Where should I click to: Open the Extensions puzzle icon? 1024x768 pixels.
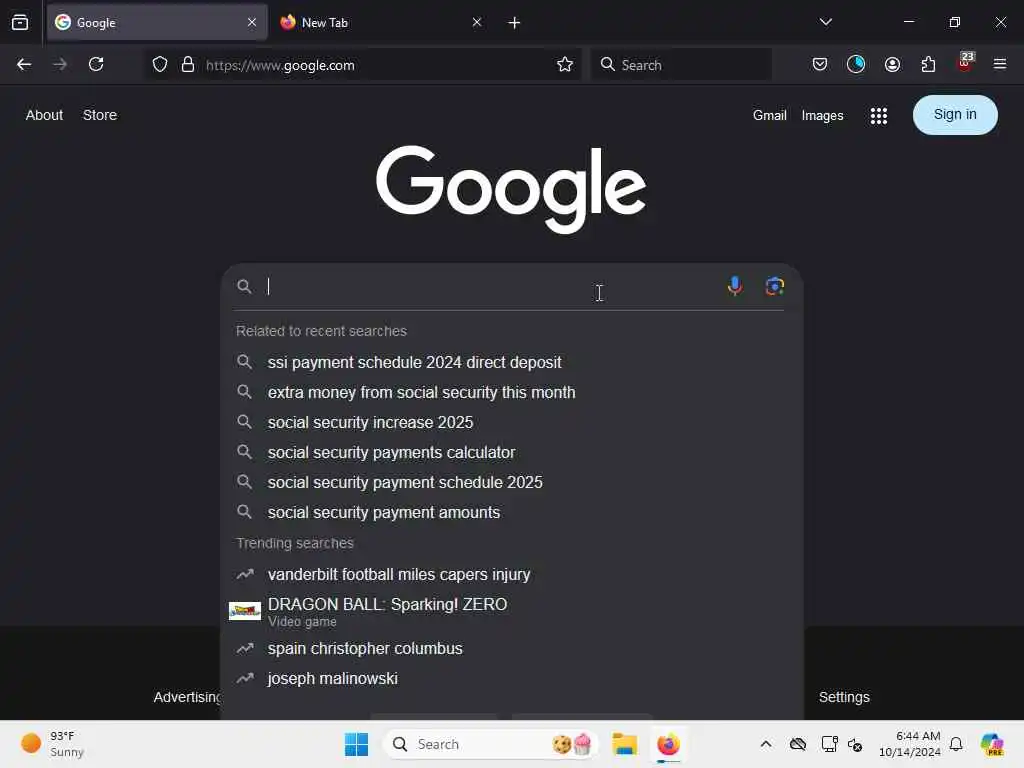coord(928,64)
